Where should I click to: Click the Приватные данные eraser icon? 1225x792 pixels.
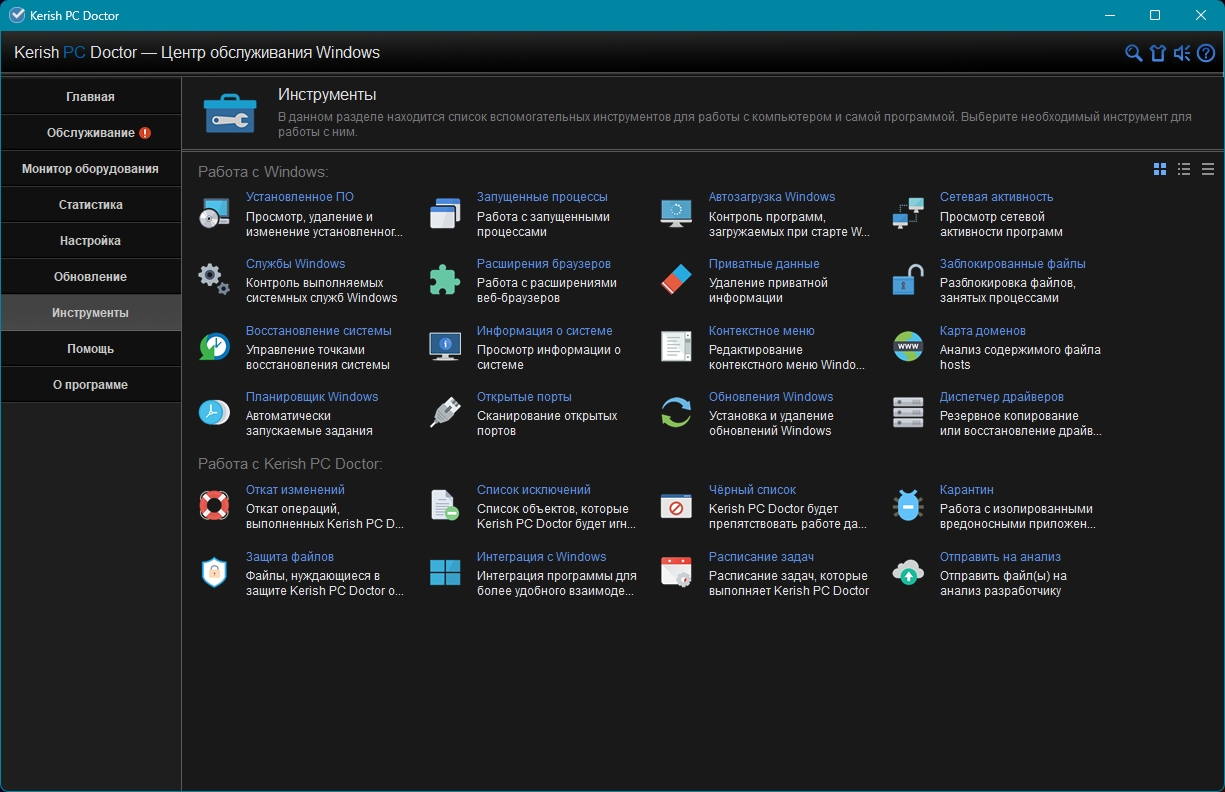coord(677,280)
